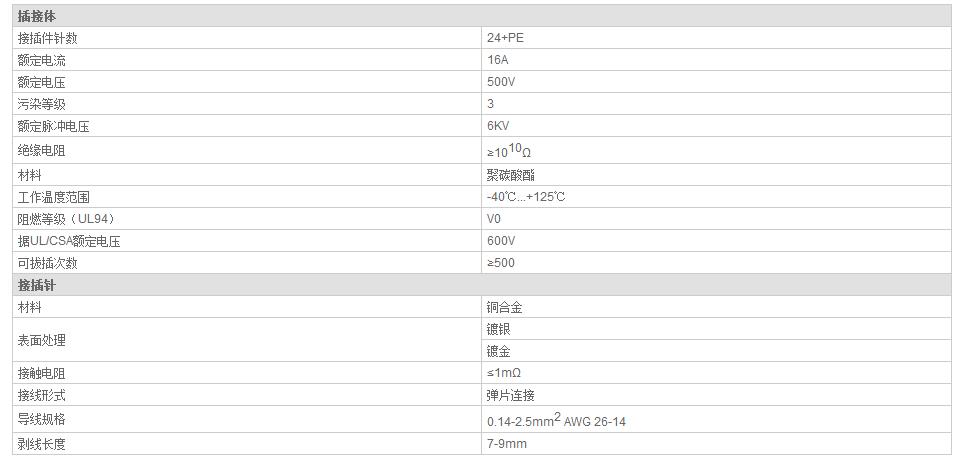Click the 7-9mm strip length value
The image size is (960, 468).
pos(507,444)
